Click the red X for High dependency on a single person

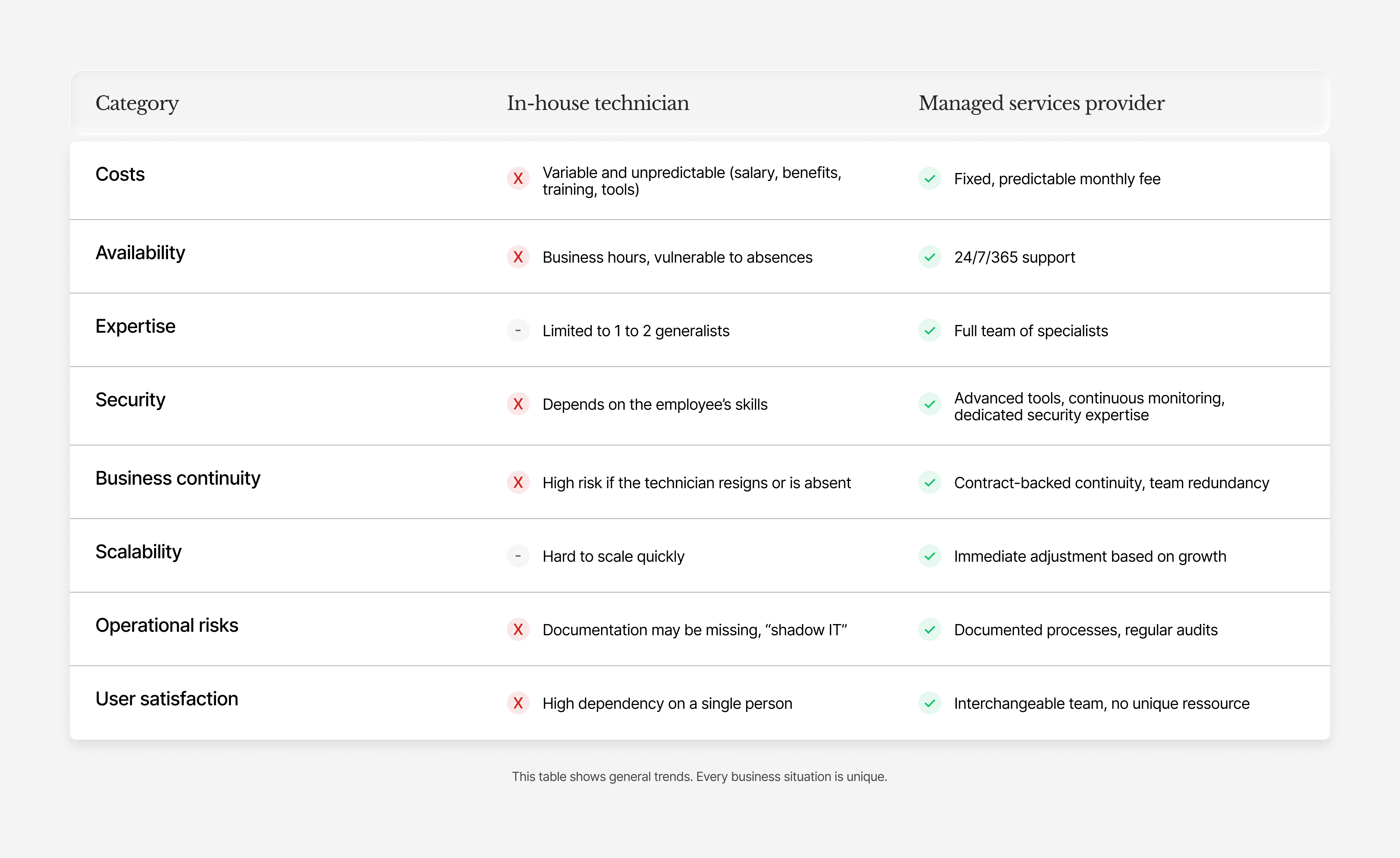518,703
